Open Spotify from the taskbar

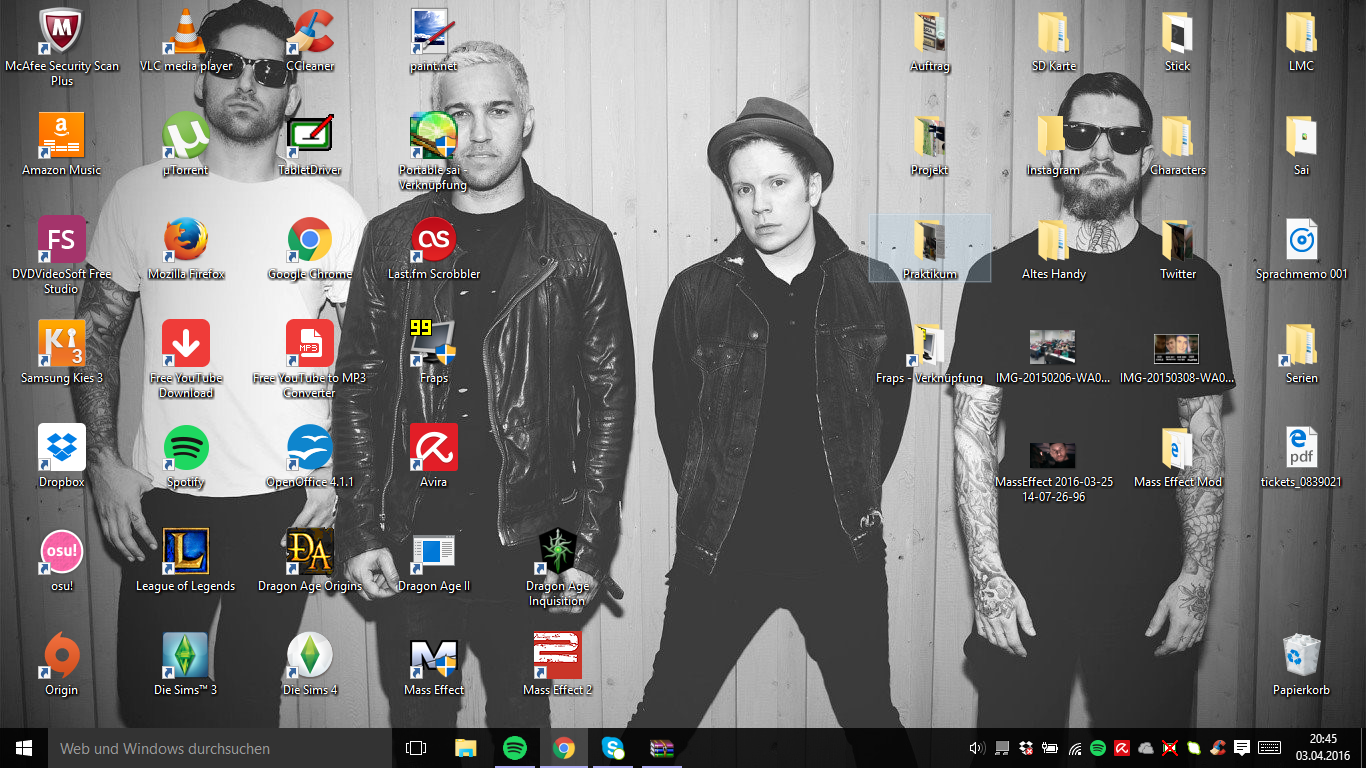click(515, 748)
